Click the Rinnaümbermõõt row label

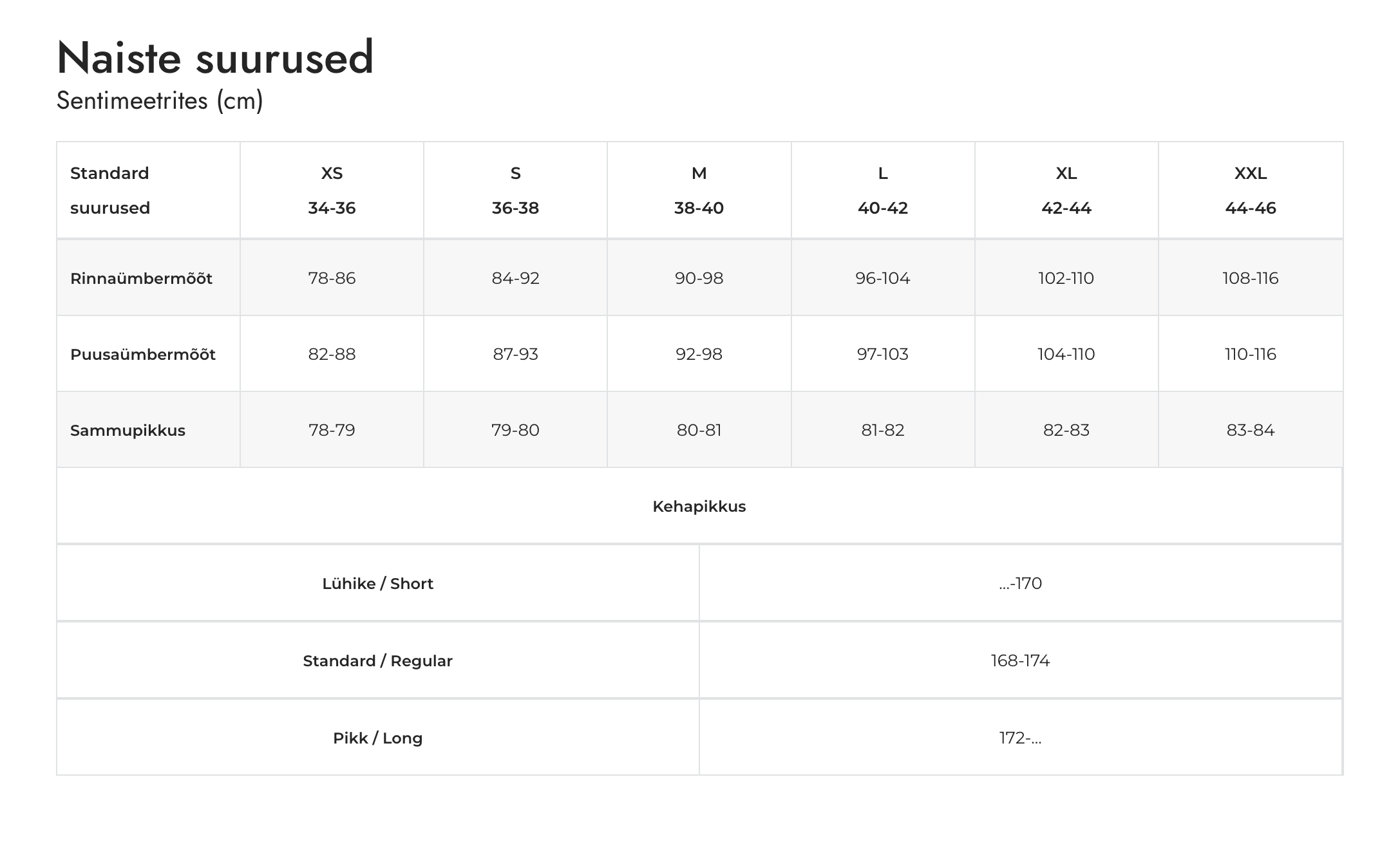(141, 279)
